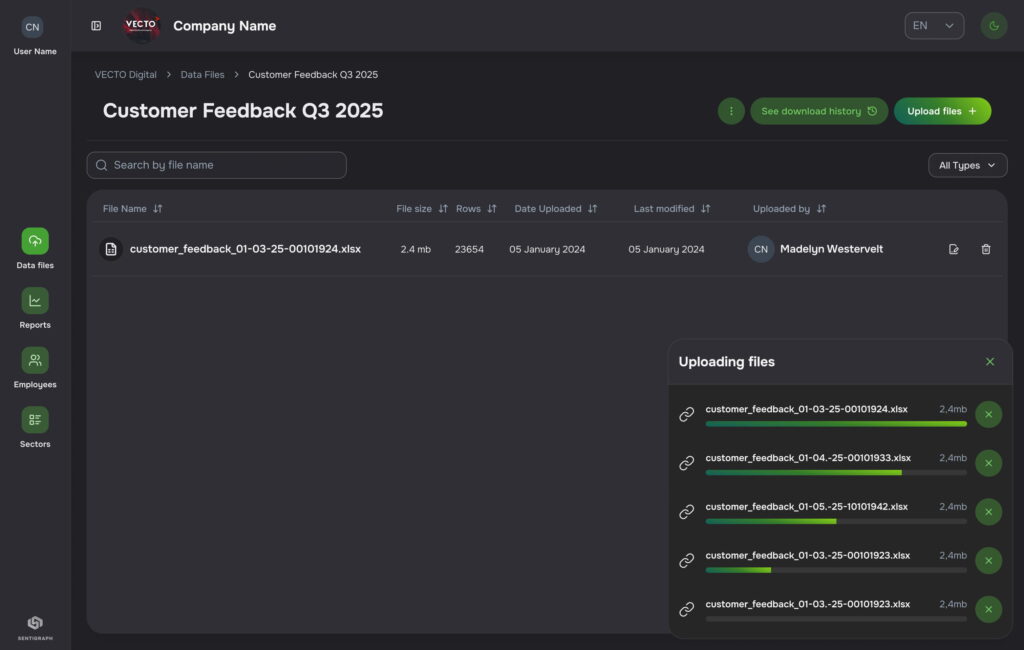Navigate to Data Files breadcrumb
1024x650 pixels.
tap(202, 75)
